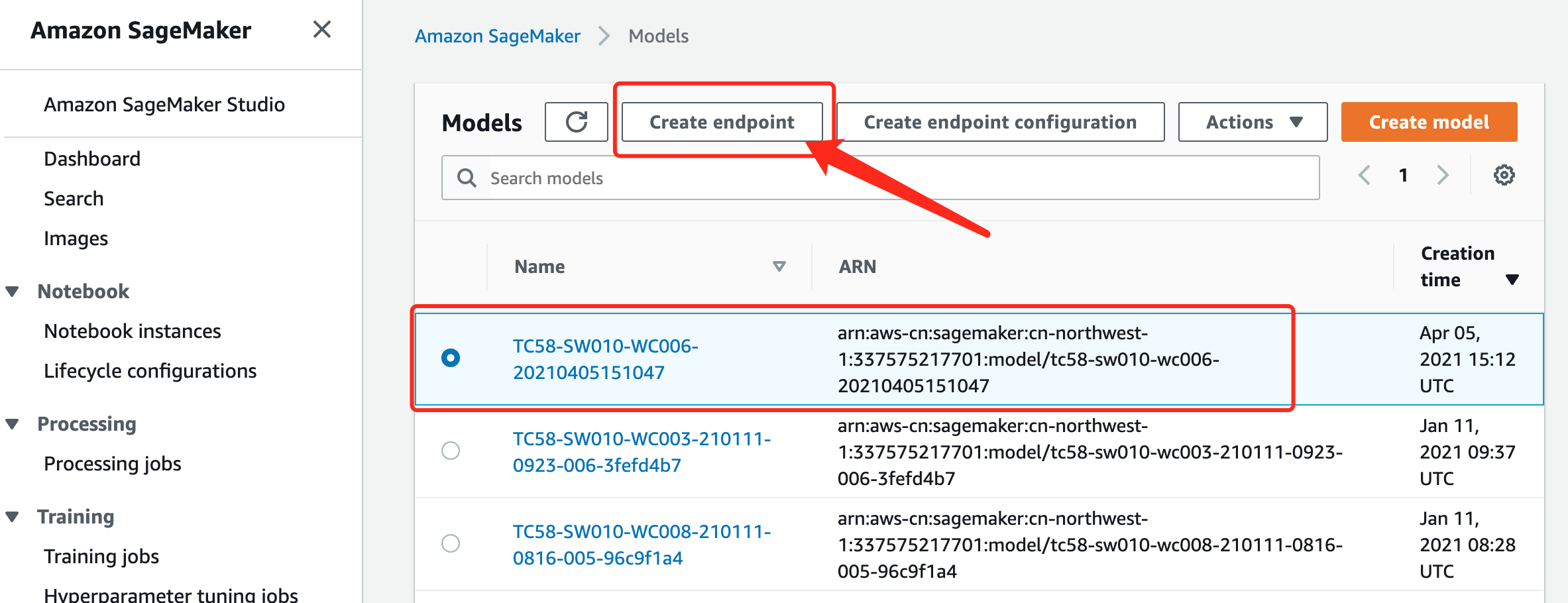Viewport: 1568px width, 603px height.
Task: Click the Models panel heading
Action: tap(482, 123)
